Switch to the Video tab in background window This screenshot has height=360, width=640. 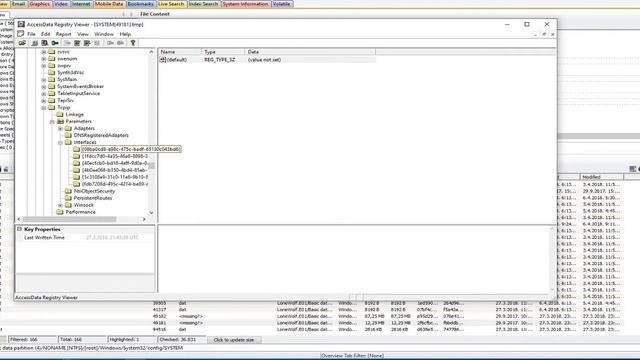point(61,4)
